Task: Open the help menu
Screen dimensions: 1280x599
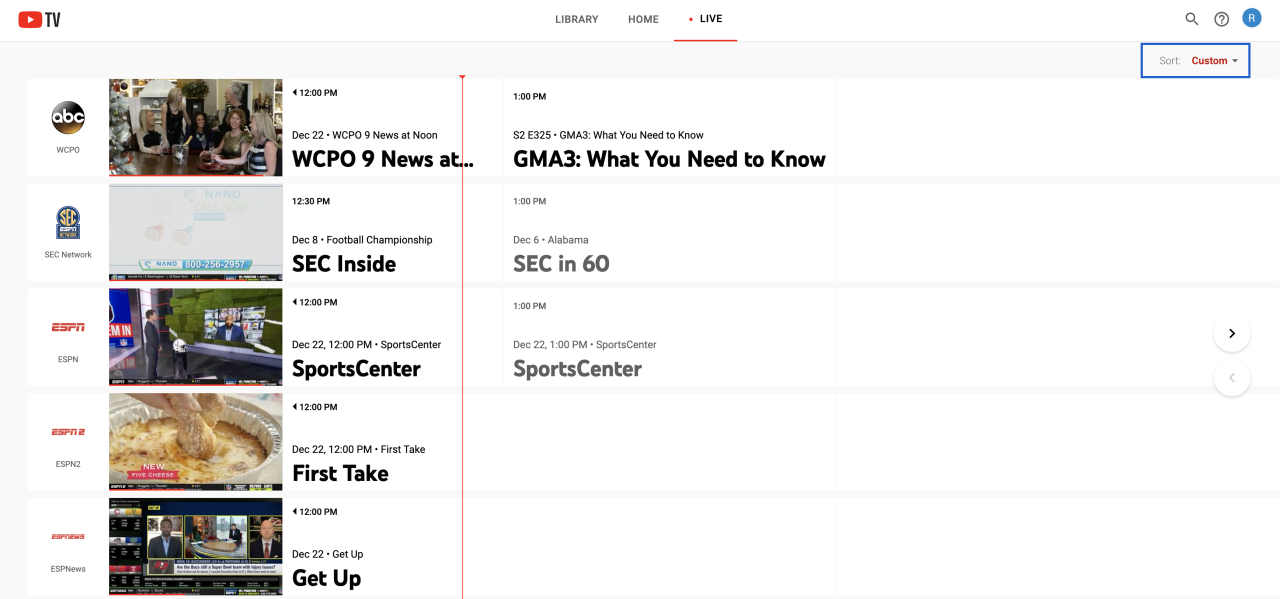Action: [1221, 18]
